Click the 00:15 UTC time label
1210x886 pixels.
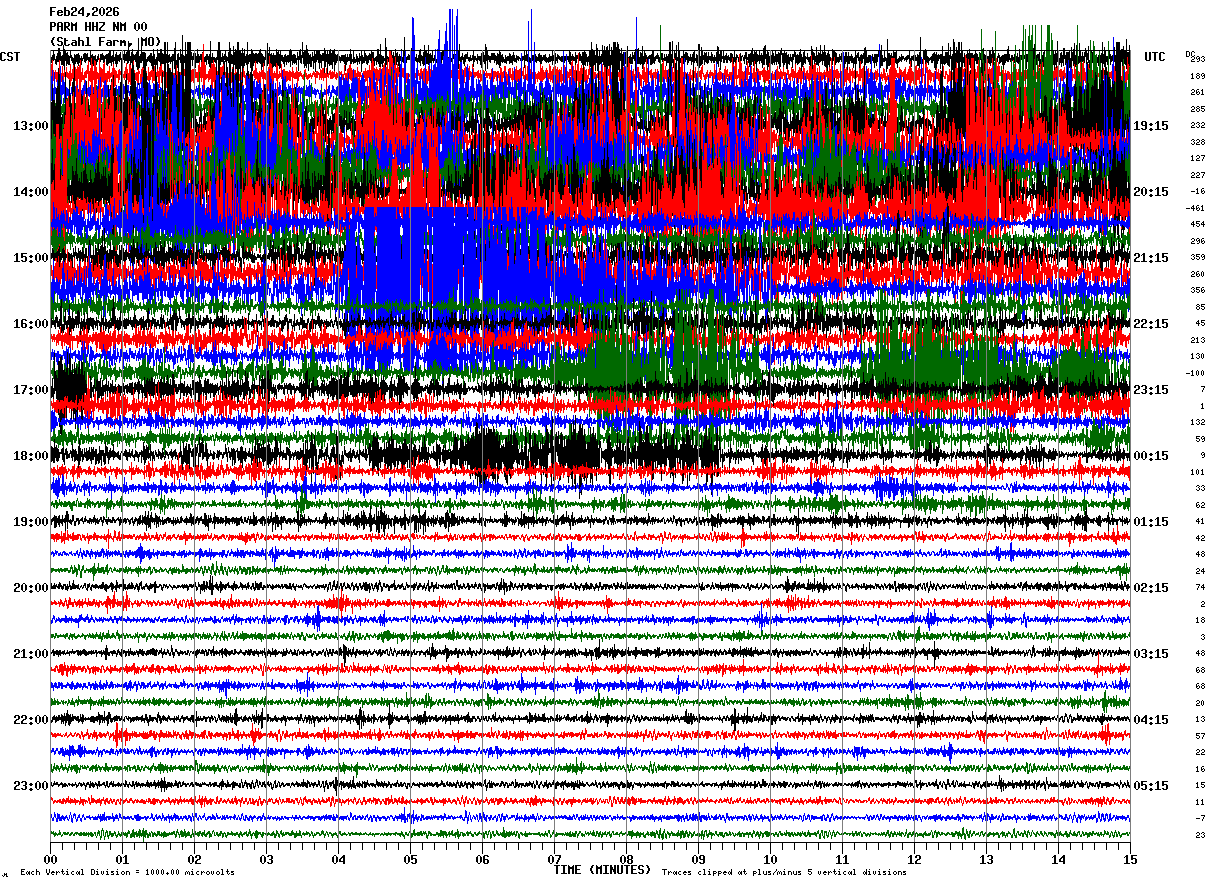[1151, 456]
